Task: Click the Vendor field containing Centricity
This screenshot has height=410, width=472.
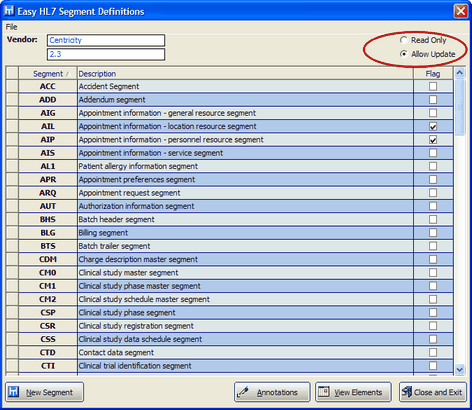Action: 106,40
